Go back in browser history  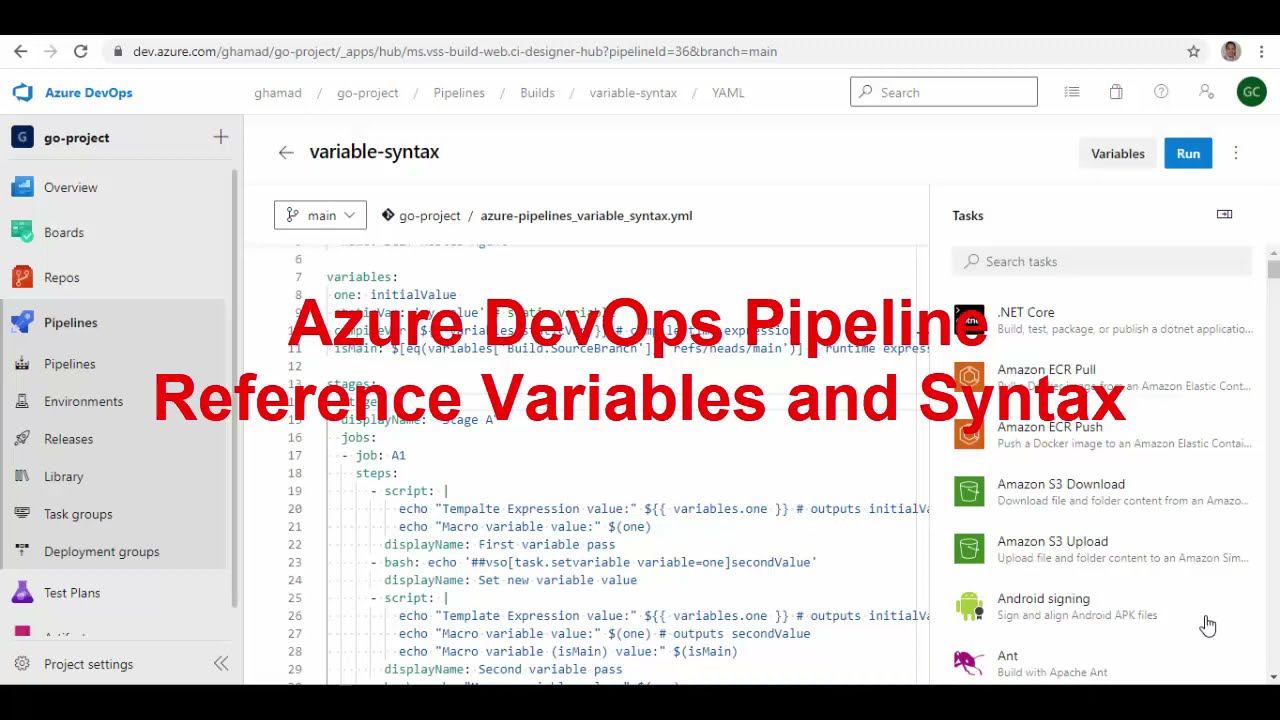21,51
